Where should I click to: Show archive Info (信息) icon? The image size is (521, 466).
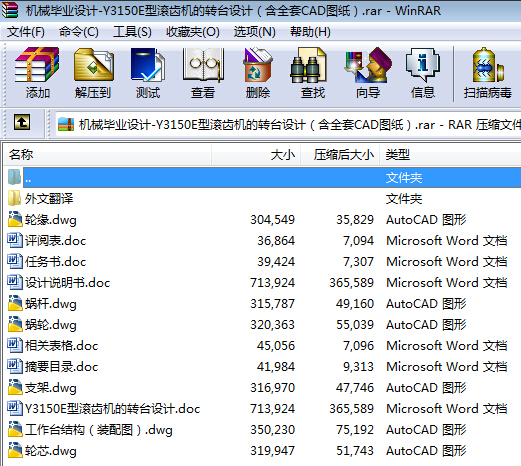tap(423, 65)
